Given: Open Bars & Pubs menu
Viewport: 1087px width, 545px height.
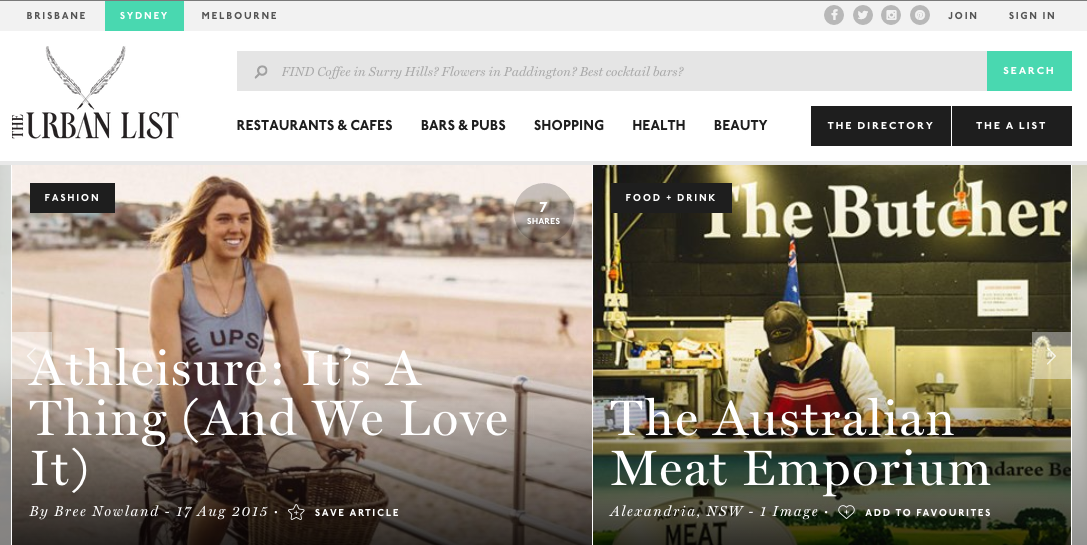Looking at the screenshot, I should pos(463,126).
